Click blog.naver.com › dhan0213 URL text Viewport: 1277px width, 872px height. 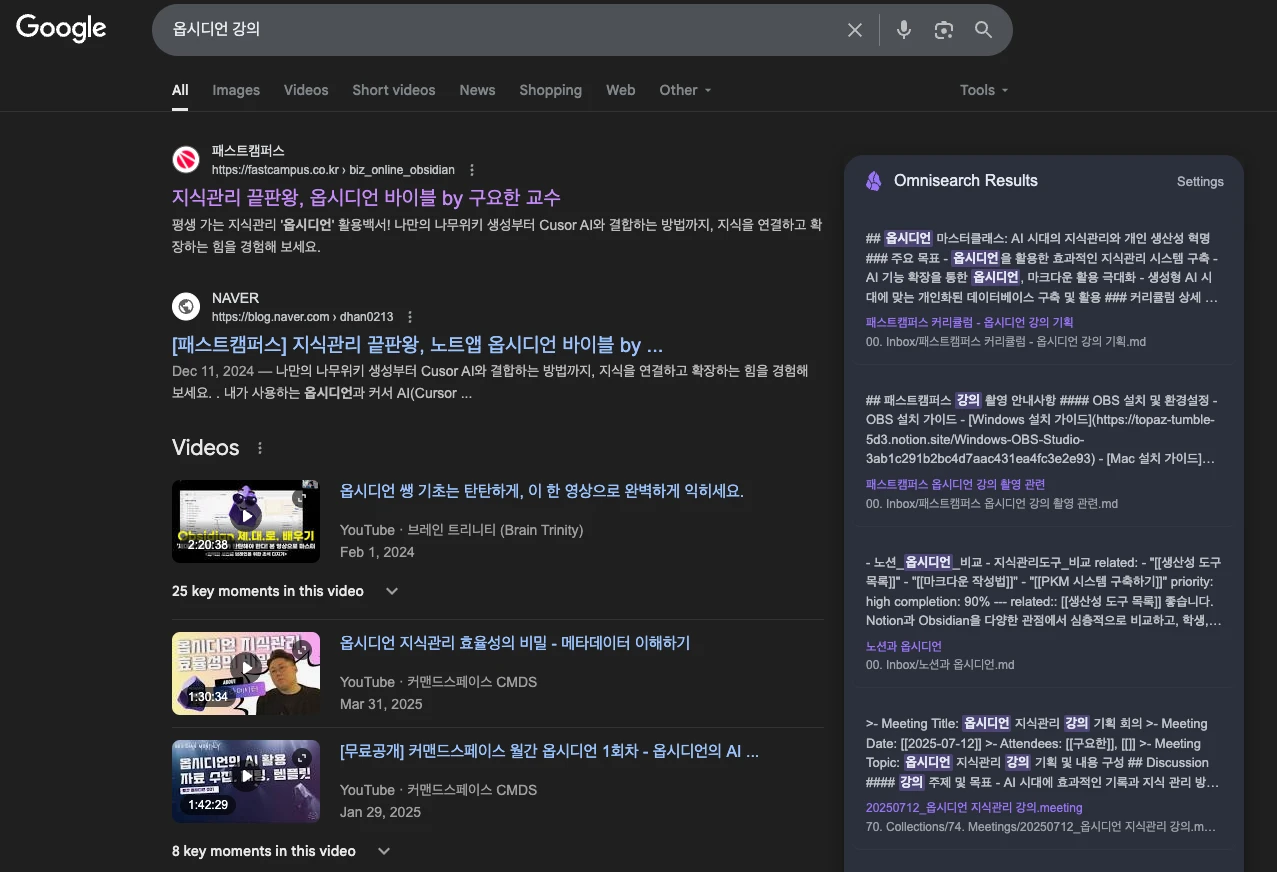click(302, 317)
